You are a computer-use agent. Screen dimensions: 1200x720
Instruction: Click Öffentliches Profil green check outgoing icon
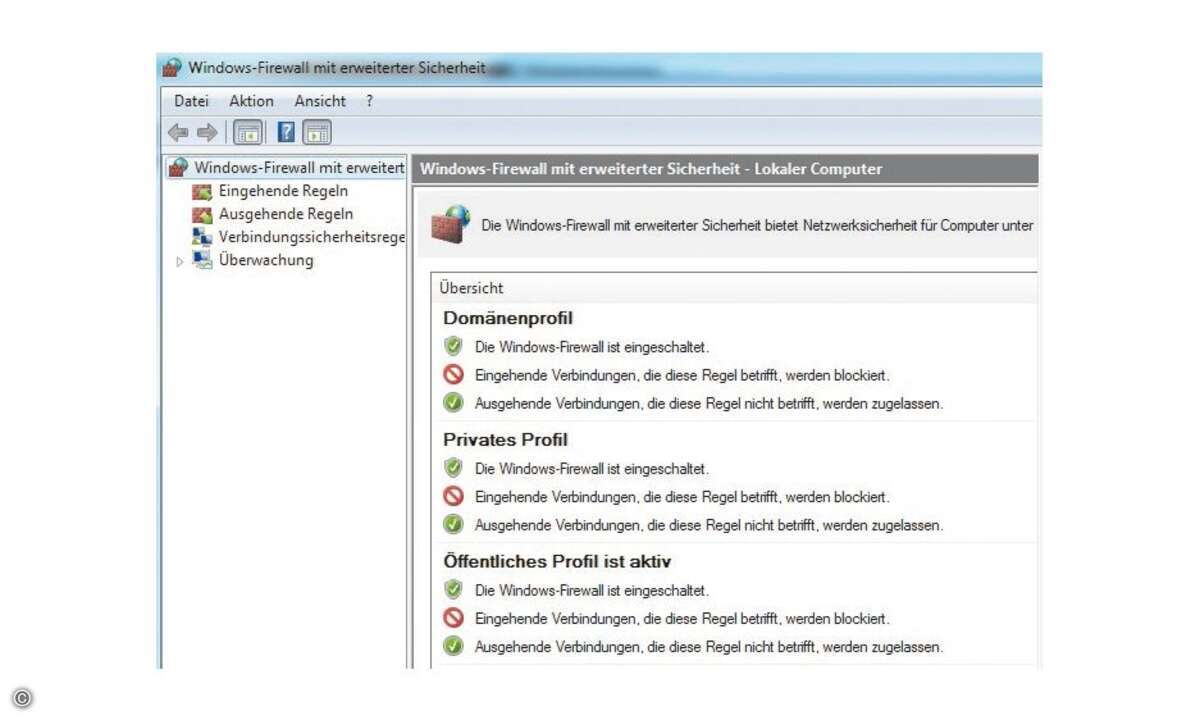click(453, 646)
